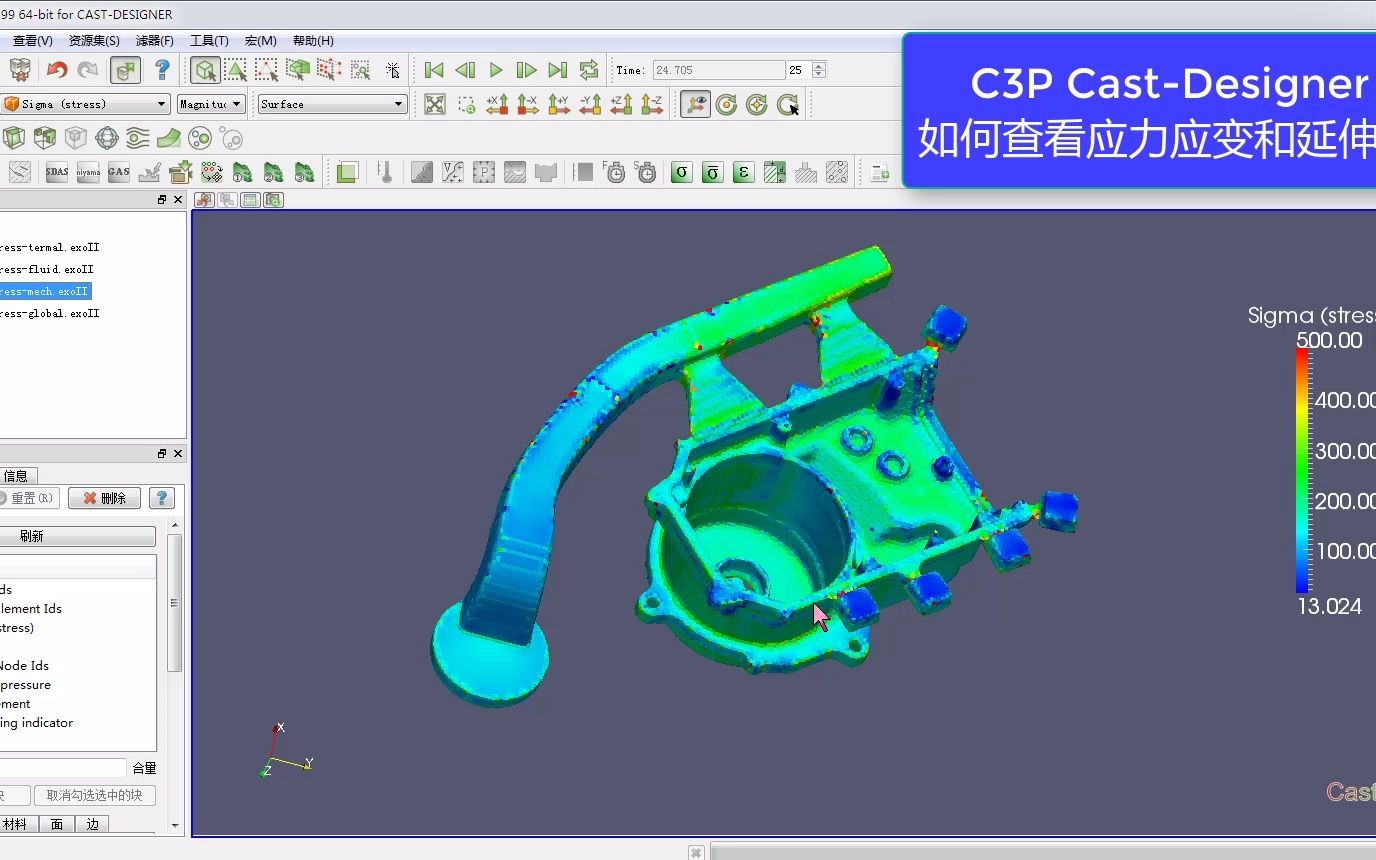Click the sigma-bar effective stress icon
This screenshot has height=860, width=1376.
(x=712, y=172)
